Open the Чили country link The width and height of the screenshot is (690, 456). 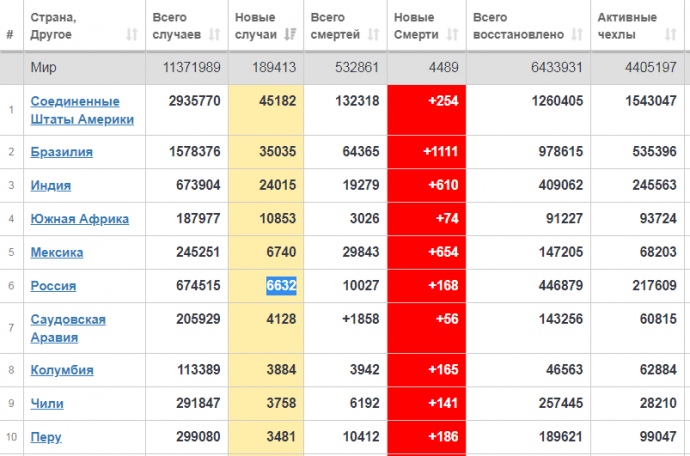pyautogui.click(x=48, y=404)
